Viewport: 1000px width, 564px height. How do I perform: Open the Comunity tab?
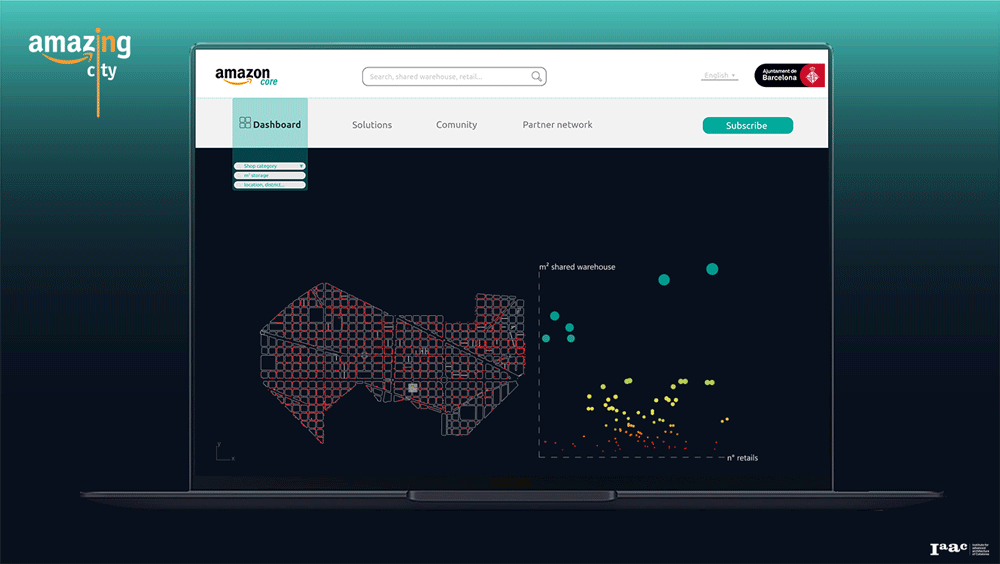tap(456, 125)
